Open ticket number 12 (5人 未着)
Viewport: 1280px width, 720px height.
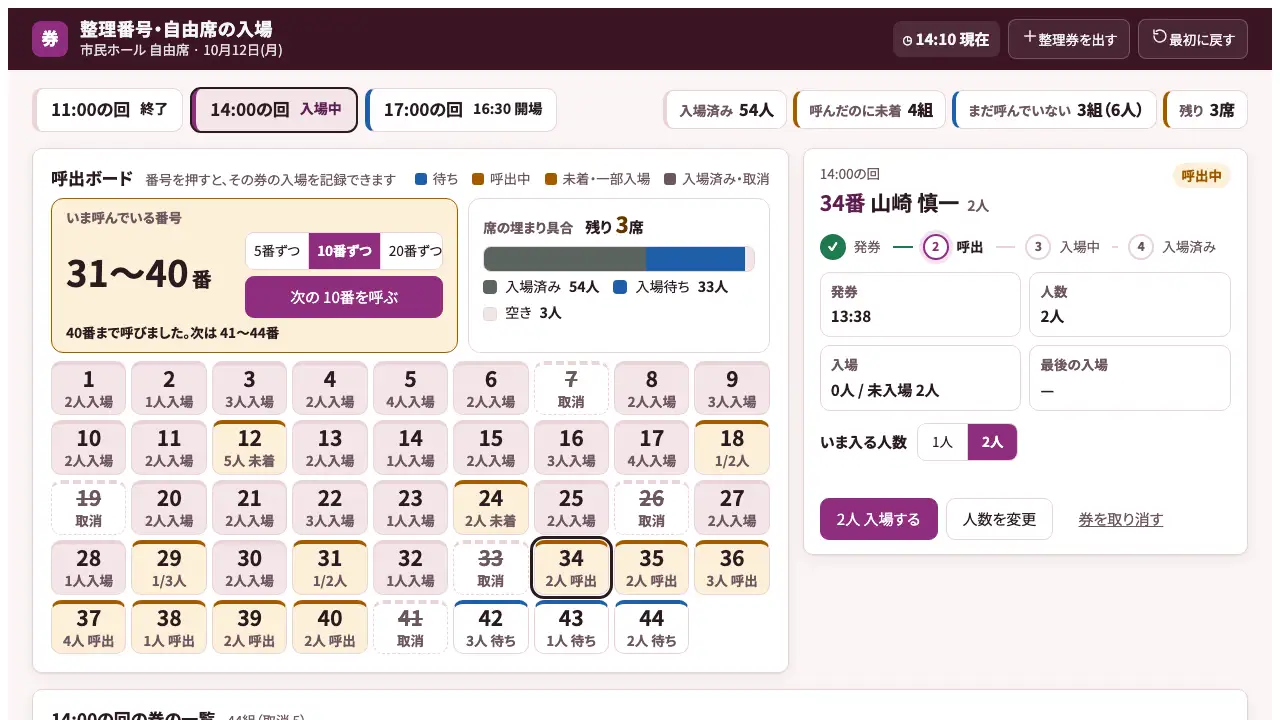pyautogui.click(x=249, y=448)
